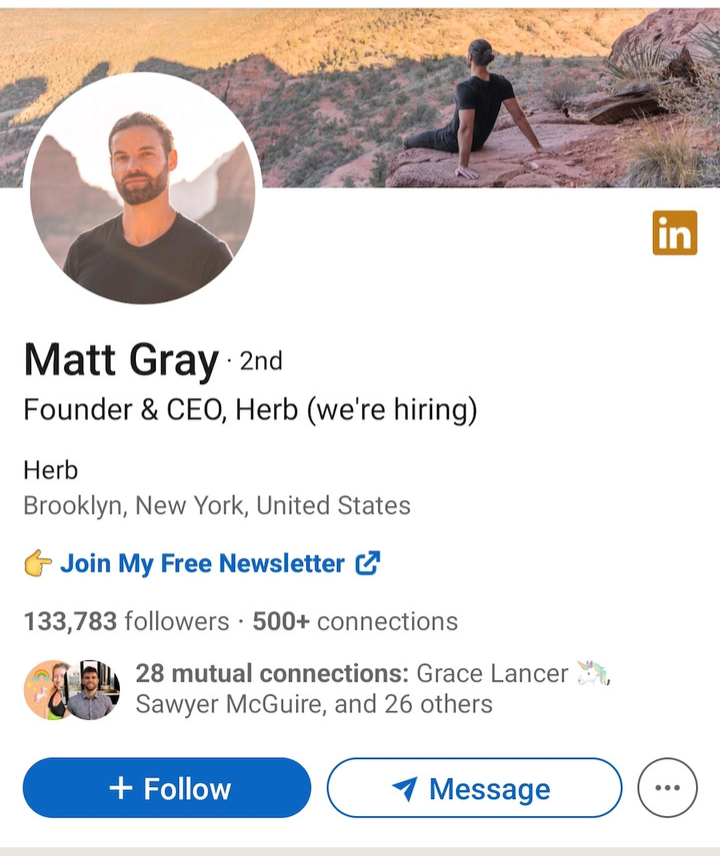Open the three-dot more options button

pyautogui.click(x=667, y=787)
